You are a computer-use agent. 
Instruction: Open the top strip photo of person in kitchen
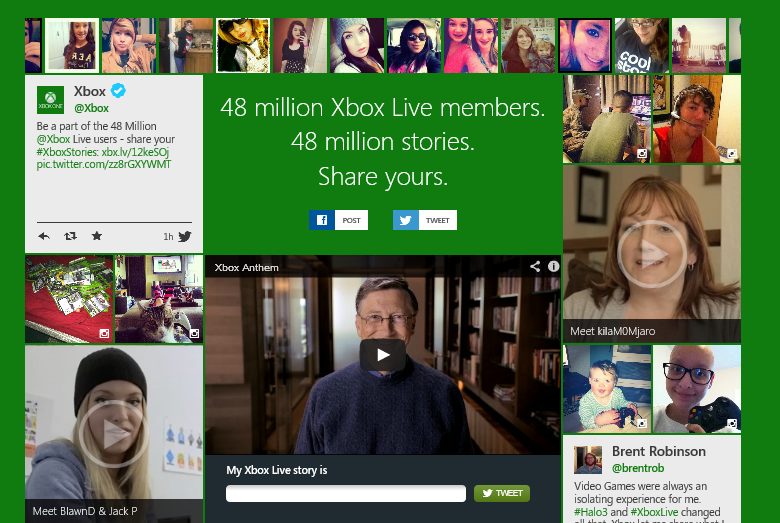(x=186, y=45)
